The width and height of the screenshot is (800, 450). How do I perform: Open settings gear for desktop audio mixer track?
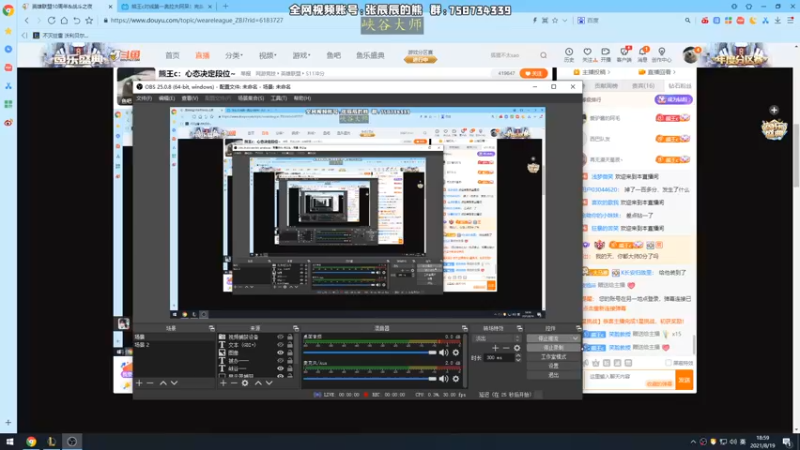point(456,353)
